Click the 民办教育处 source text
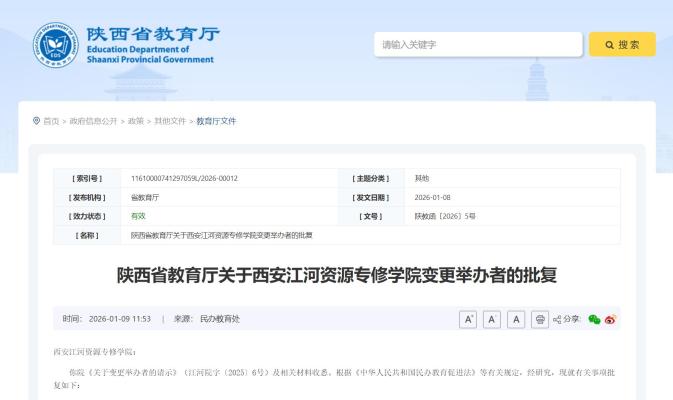Screen dimensions: 673x400 (220, 319)
